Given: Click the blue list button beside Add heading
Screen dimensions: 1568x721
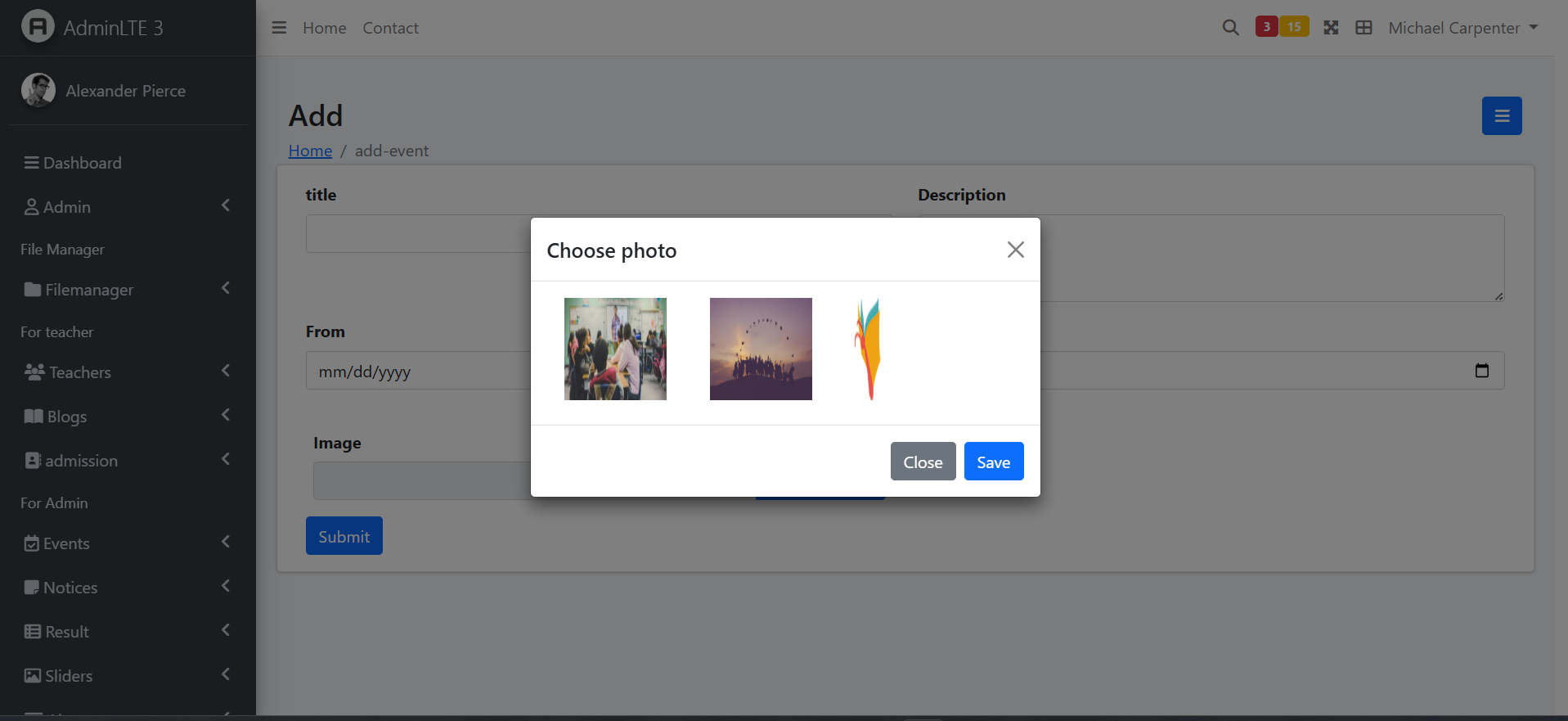Looking at the screenshot, I should [1502, 115].
